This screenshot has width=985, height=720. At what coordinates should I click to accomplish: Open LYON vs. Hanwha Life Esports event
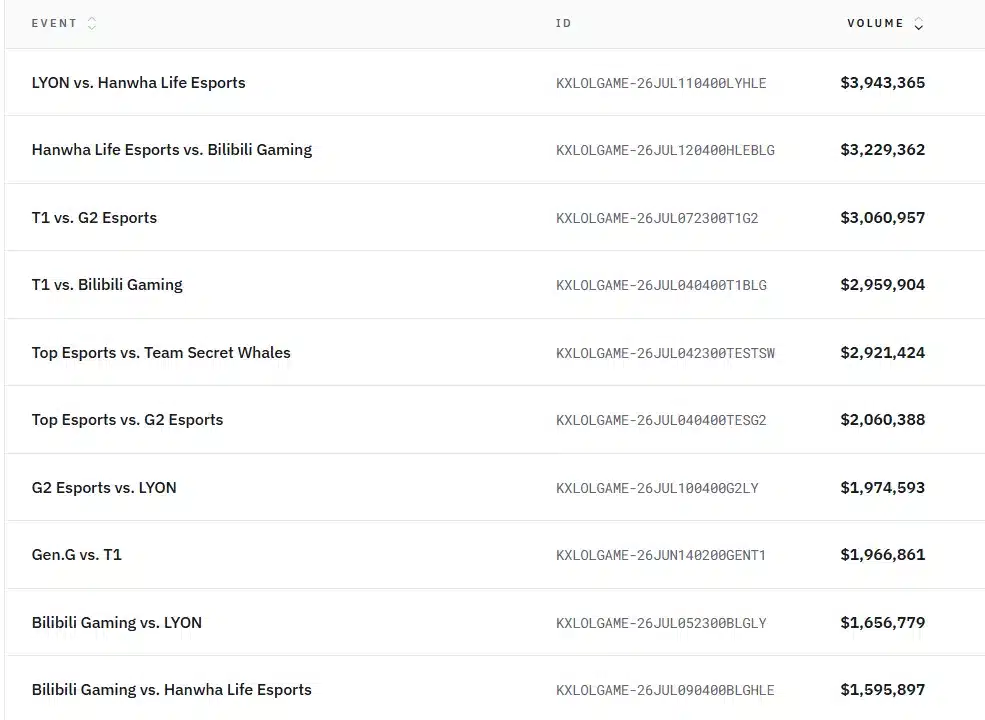pos(138,83)
